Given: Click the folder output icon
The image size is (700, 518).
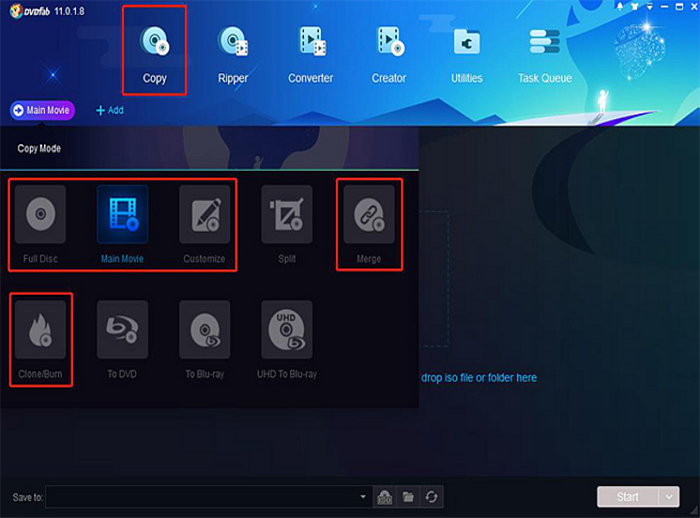Looking at the screenshot, I should [408, 497].
